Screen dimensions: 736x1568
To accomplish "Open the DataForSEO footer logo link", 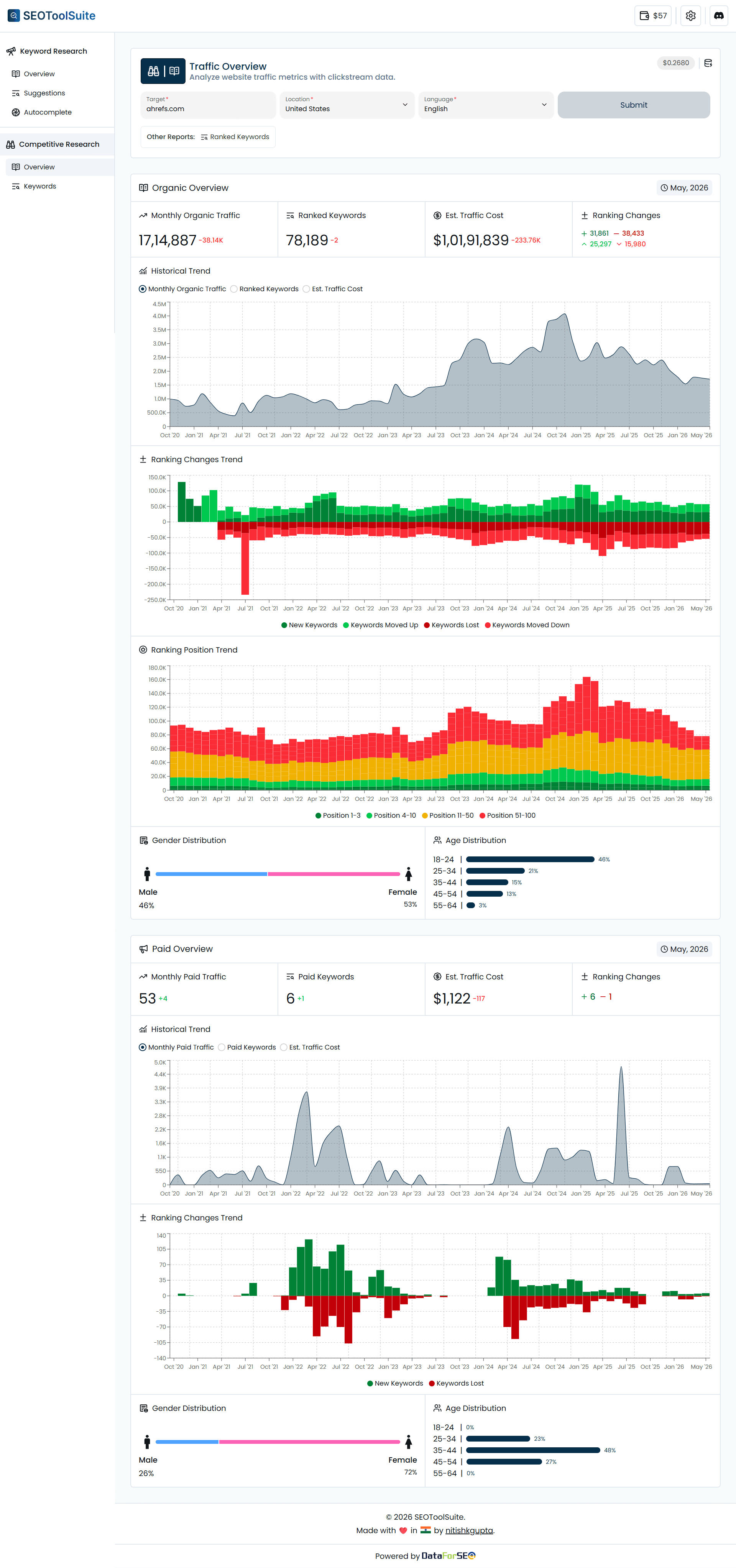I will tap(449, 1556).
